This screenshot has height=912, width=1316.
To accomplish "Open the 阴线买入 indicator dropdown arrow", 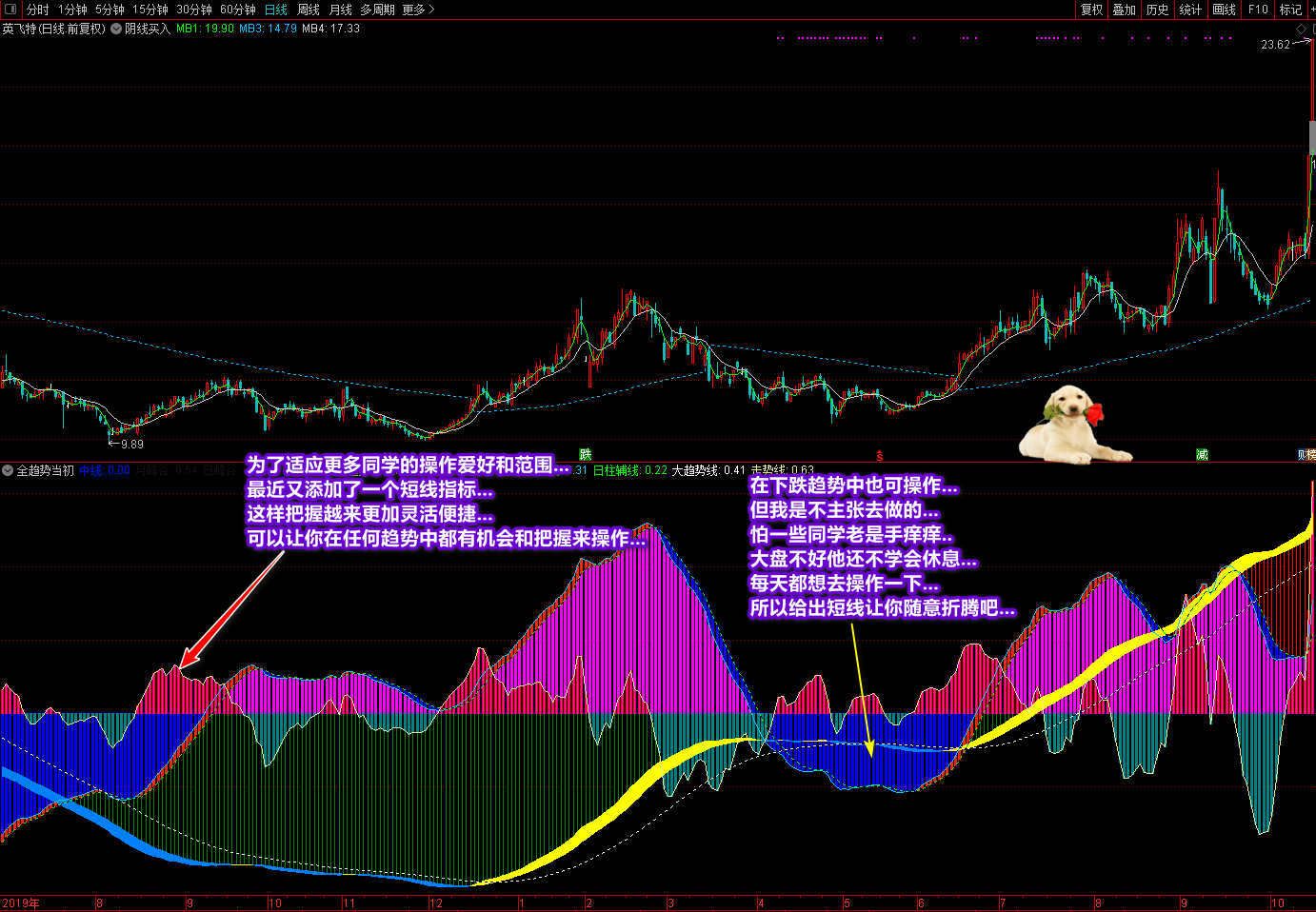I will 116,29.
